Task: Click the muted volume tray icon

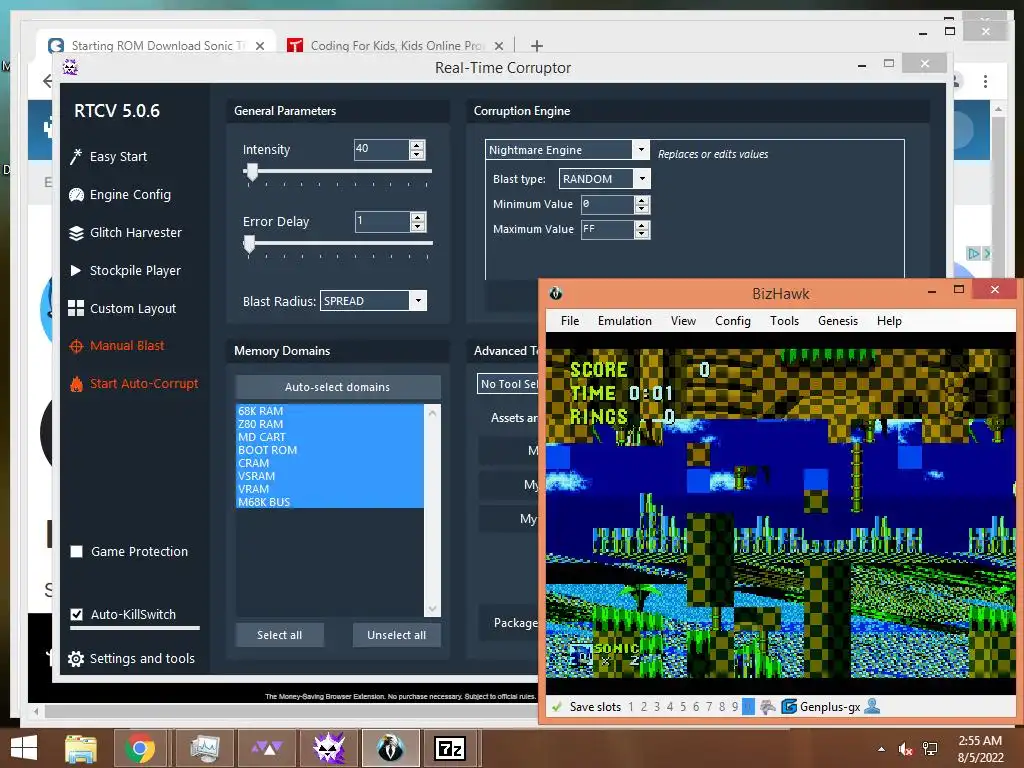Action: click(905, 749)
